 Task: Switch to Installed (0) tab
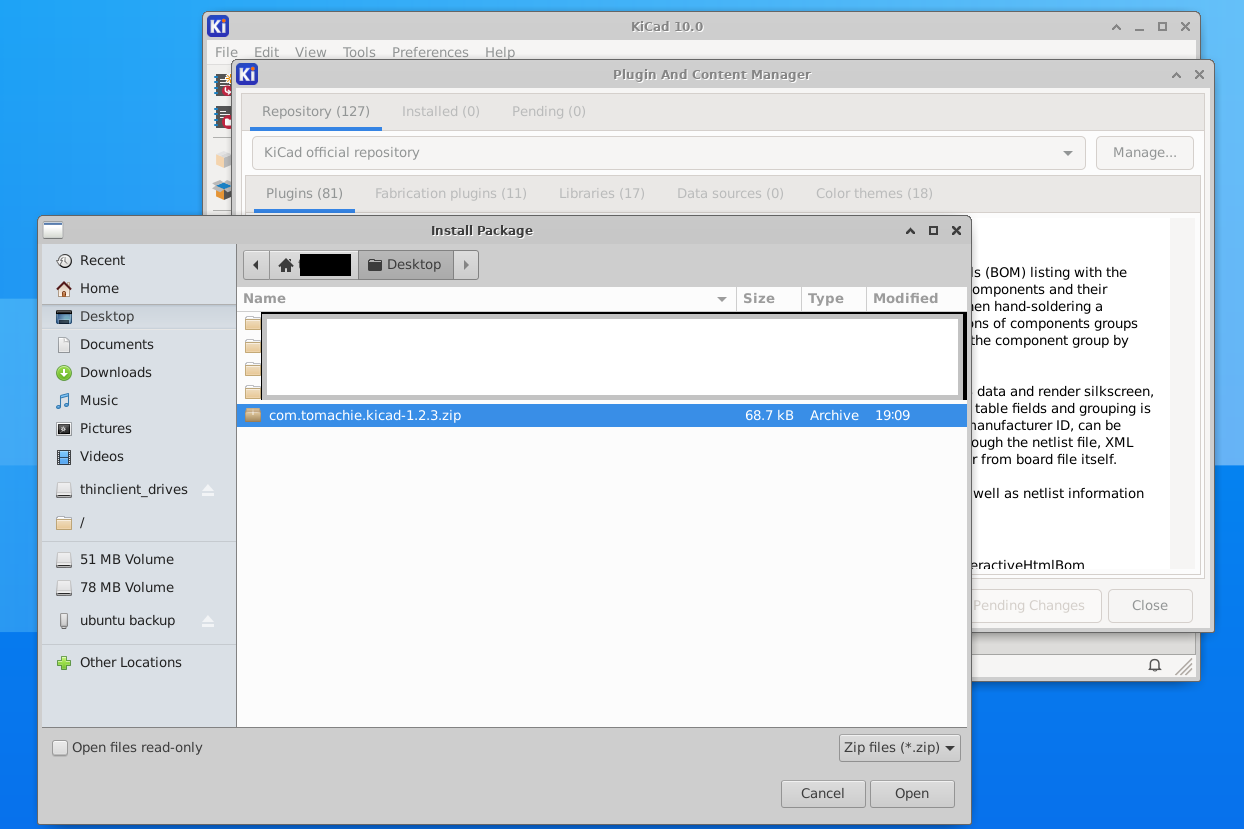click(x=441, y=111)
